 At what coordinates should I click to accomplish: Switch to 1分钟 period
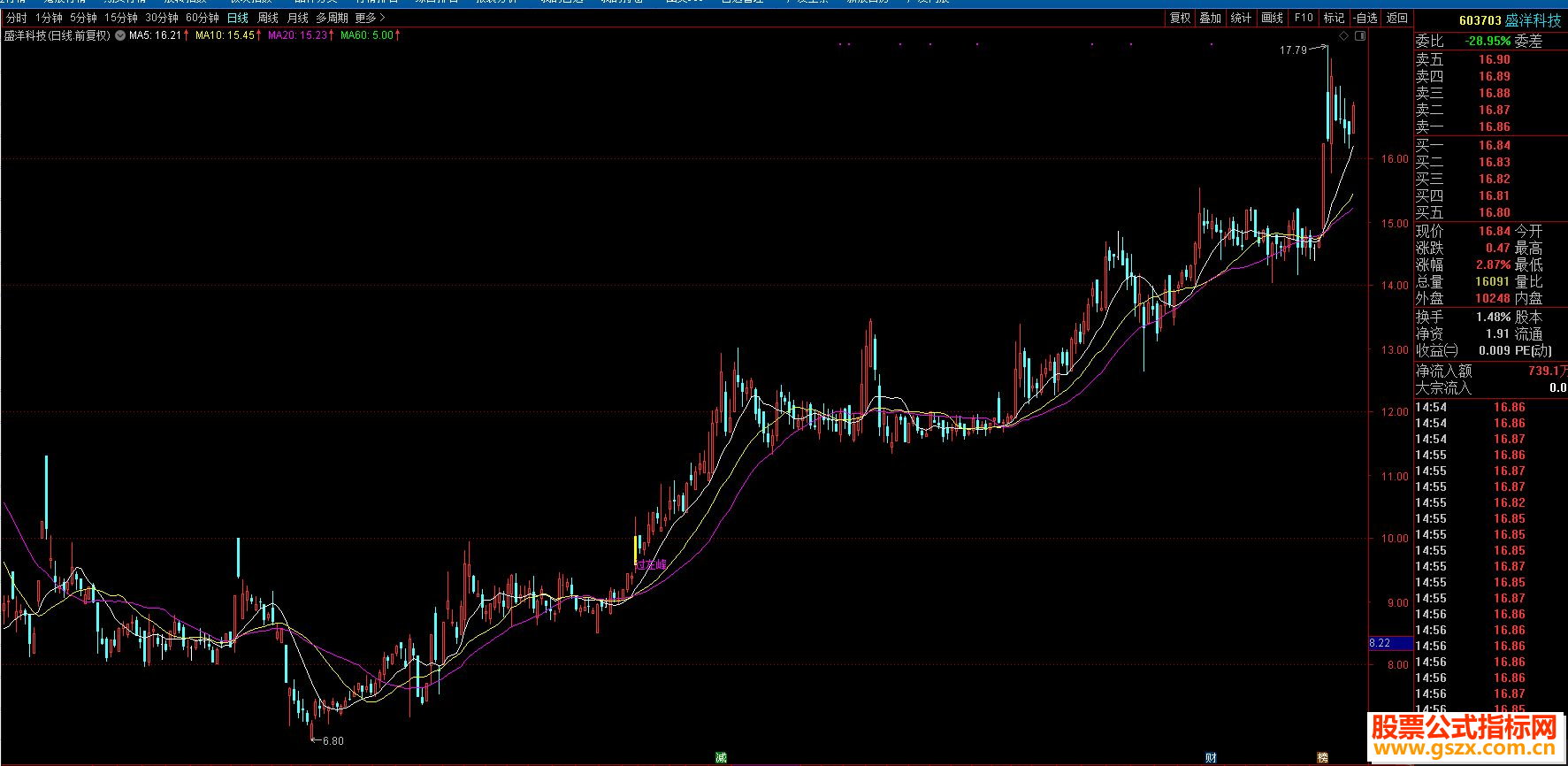[49, 18]
